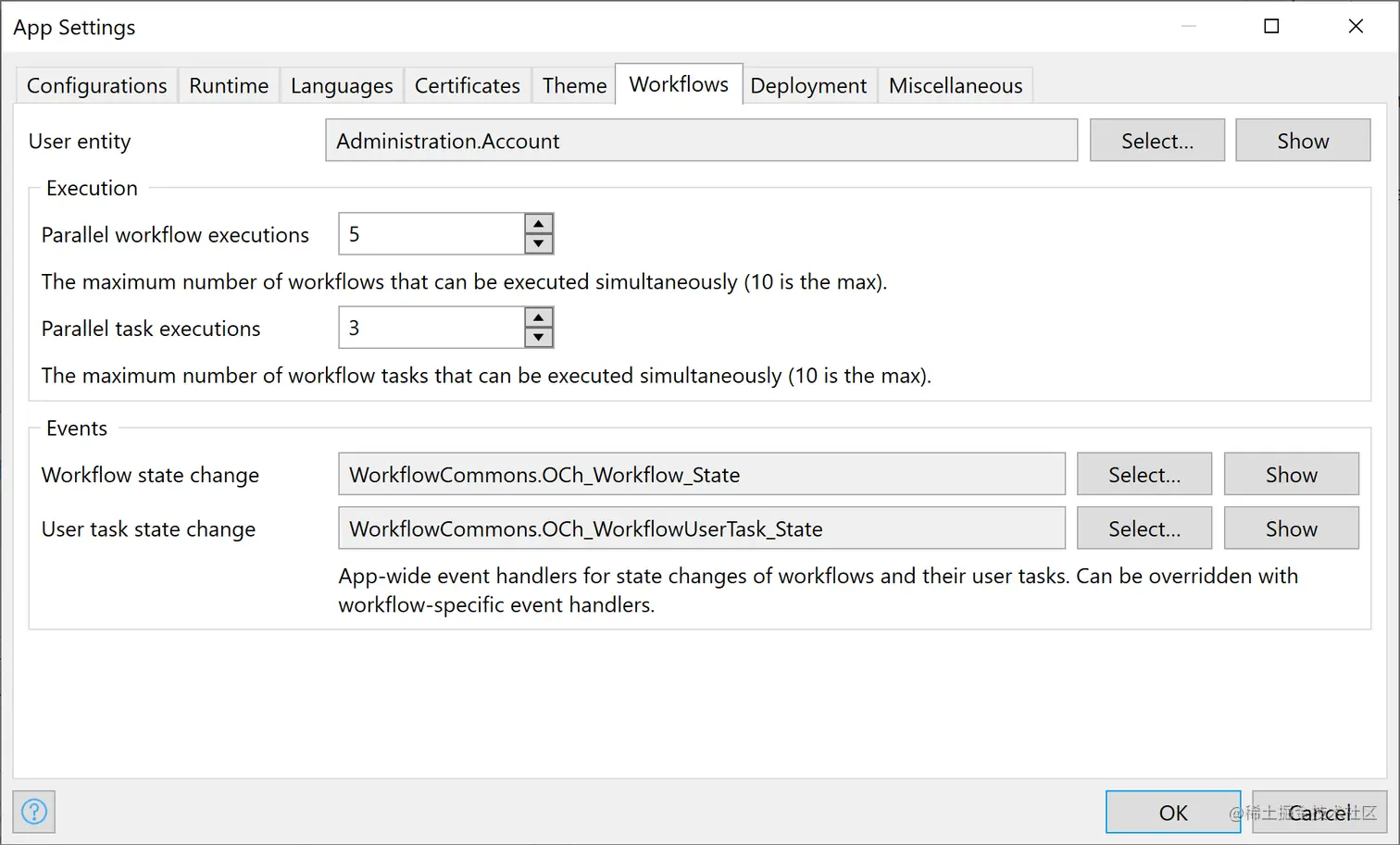The height and width of the screenshot is (845, 1400).
Task: Maximize the App Settings window
Action: tap(1271, 26)
